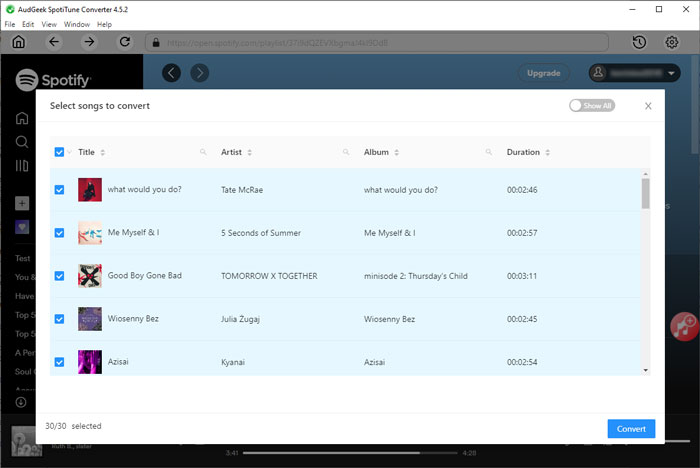Open selection dropdown beside header checkbox

(x=69, y=152)
